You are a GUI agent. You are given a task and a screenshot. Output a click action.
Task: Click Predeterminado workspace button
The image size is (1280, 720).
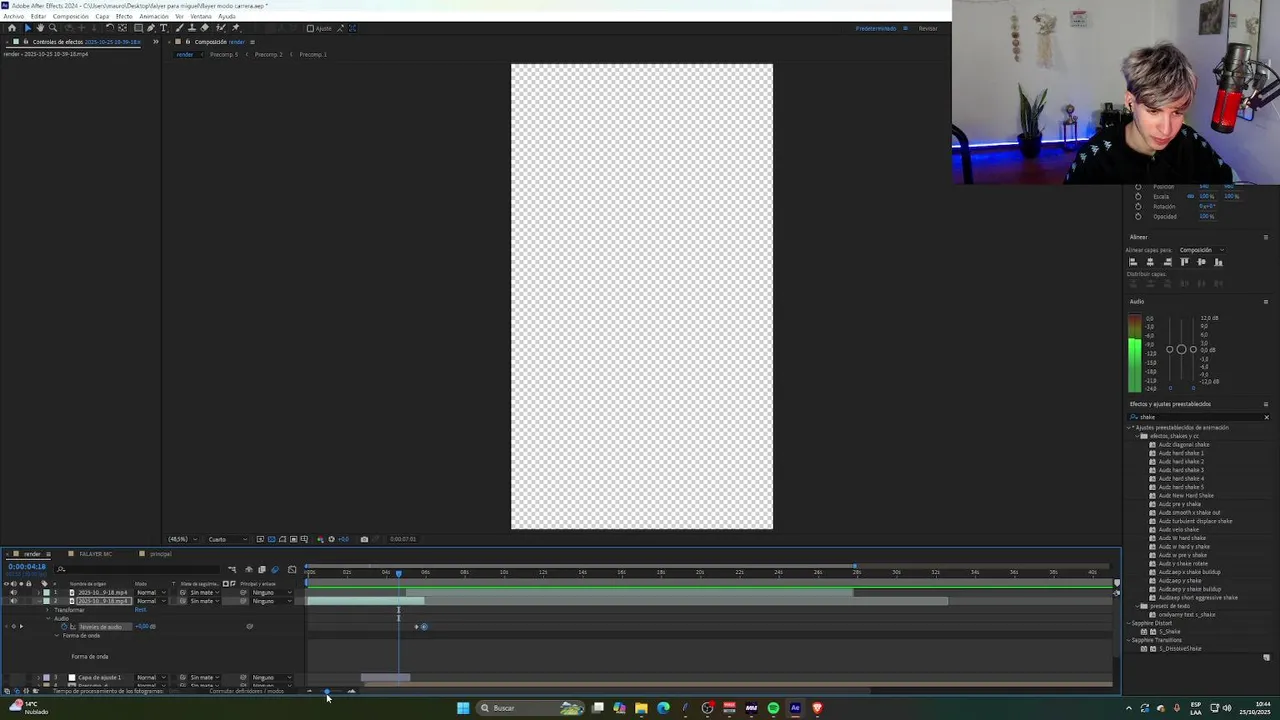point(876,28)
